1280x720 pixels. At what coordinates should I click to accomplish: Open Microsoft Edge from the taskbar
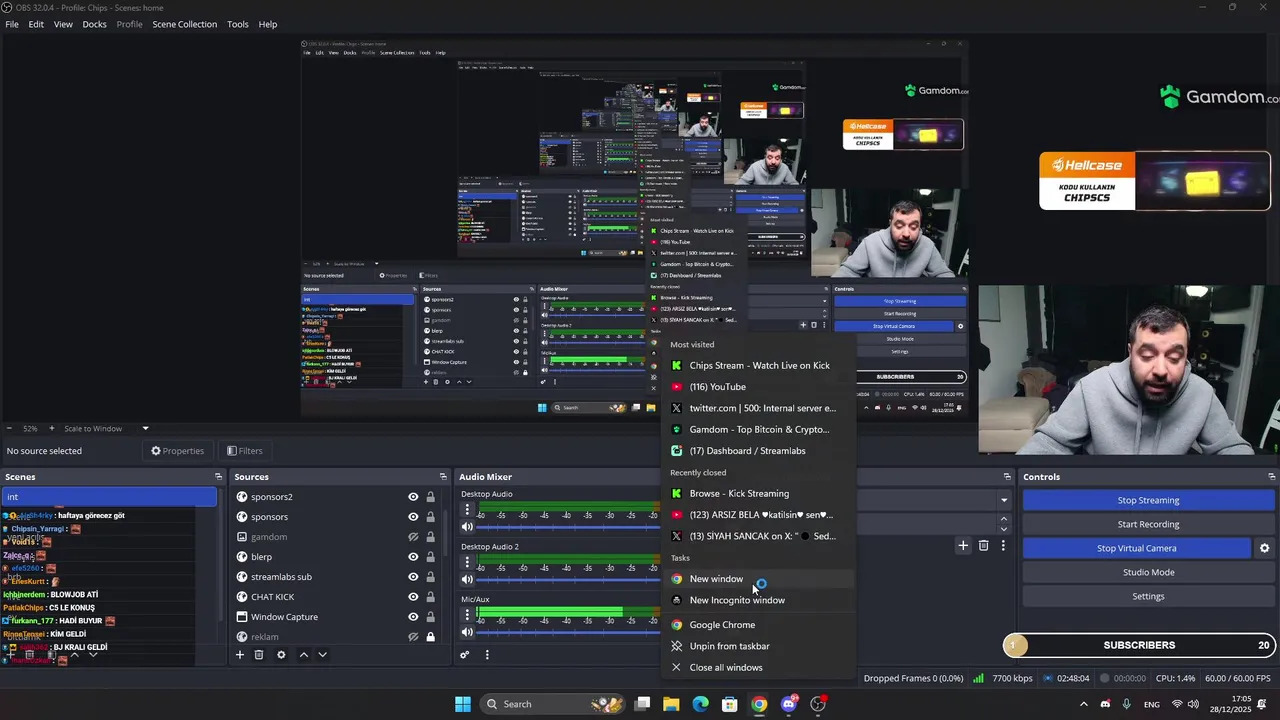point(701,704)
